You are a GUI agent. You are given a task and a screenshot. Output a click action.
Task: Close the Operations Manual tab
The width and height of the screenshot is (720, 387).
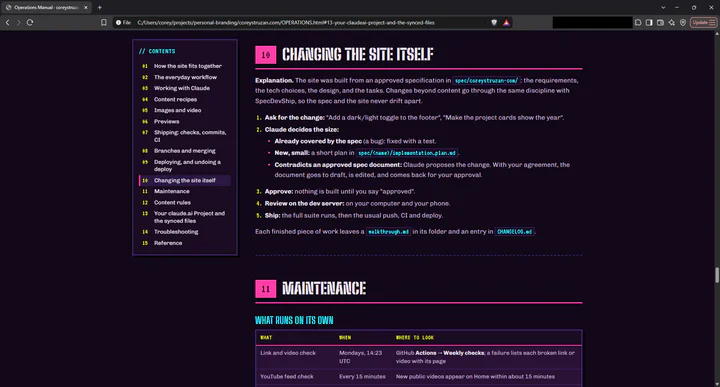point(85,7)
